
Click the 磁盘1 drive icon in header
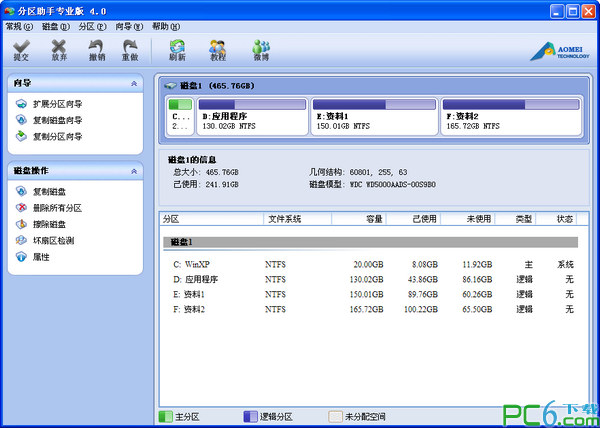point(171,86)
